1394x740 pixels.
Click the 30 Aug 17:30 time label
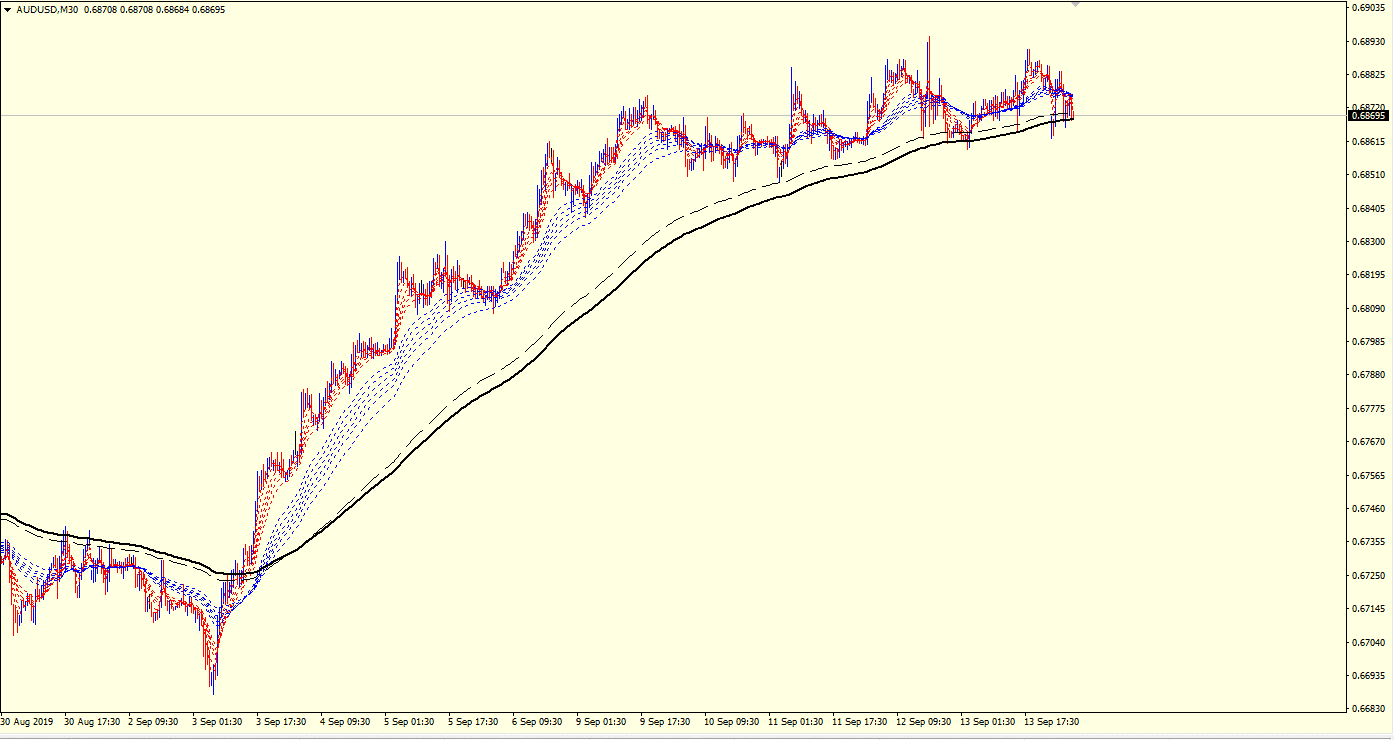(92, 721)
